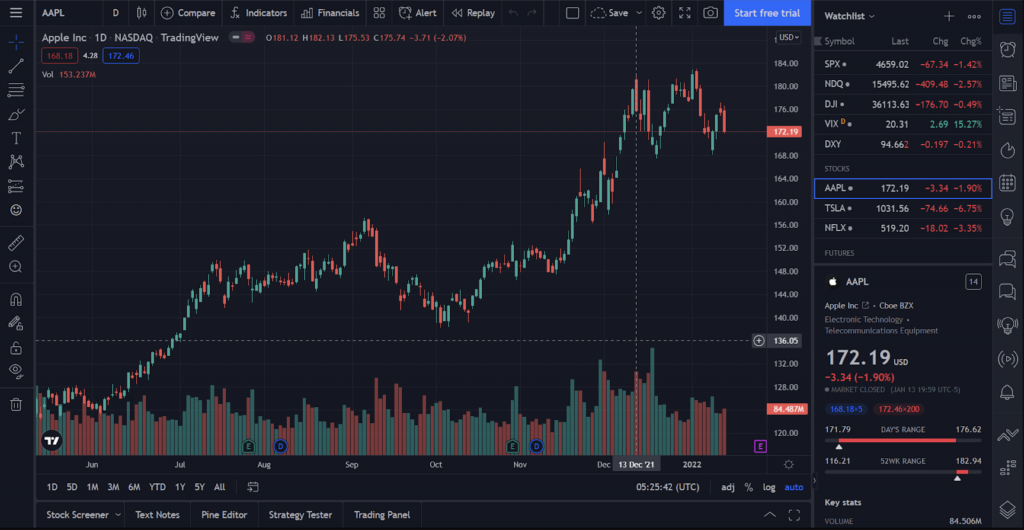Viewport: 1024px width, 530px height.
Task: Expand the Stock Screener dropdown arrow
Action: [x=118, y=515]
